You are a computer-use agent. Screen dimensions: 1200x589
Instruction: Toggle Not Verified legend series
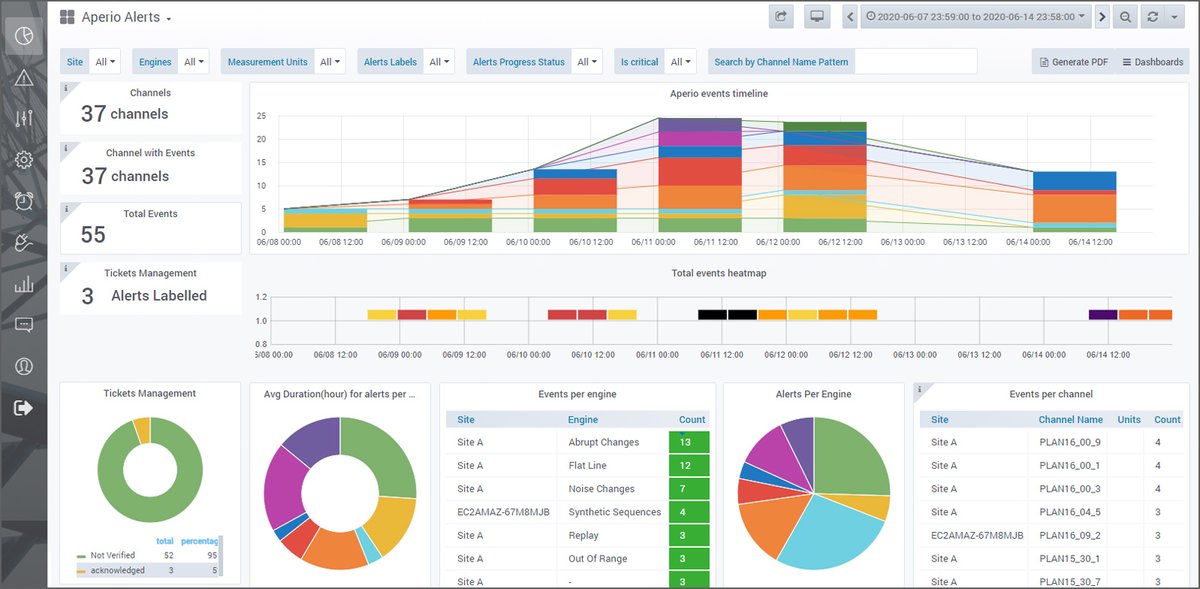(111, 555)
